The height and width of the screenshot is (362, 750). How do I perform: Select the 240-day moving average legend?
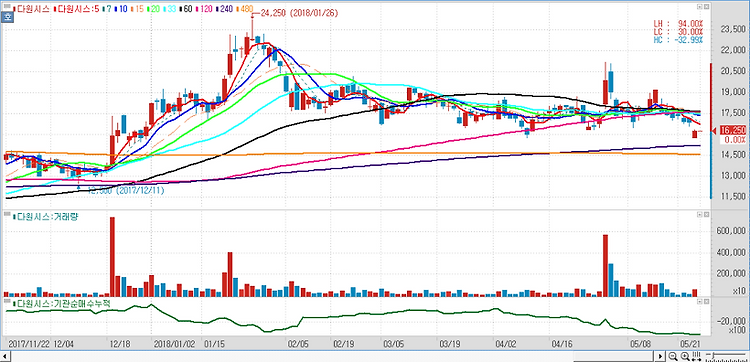[224, 9]
